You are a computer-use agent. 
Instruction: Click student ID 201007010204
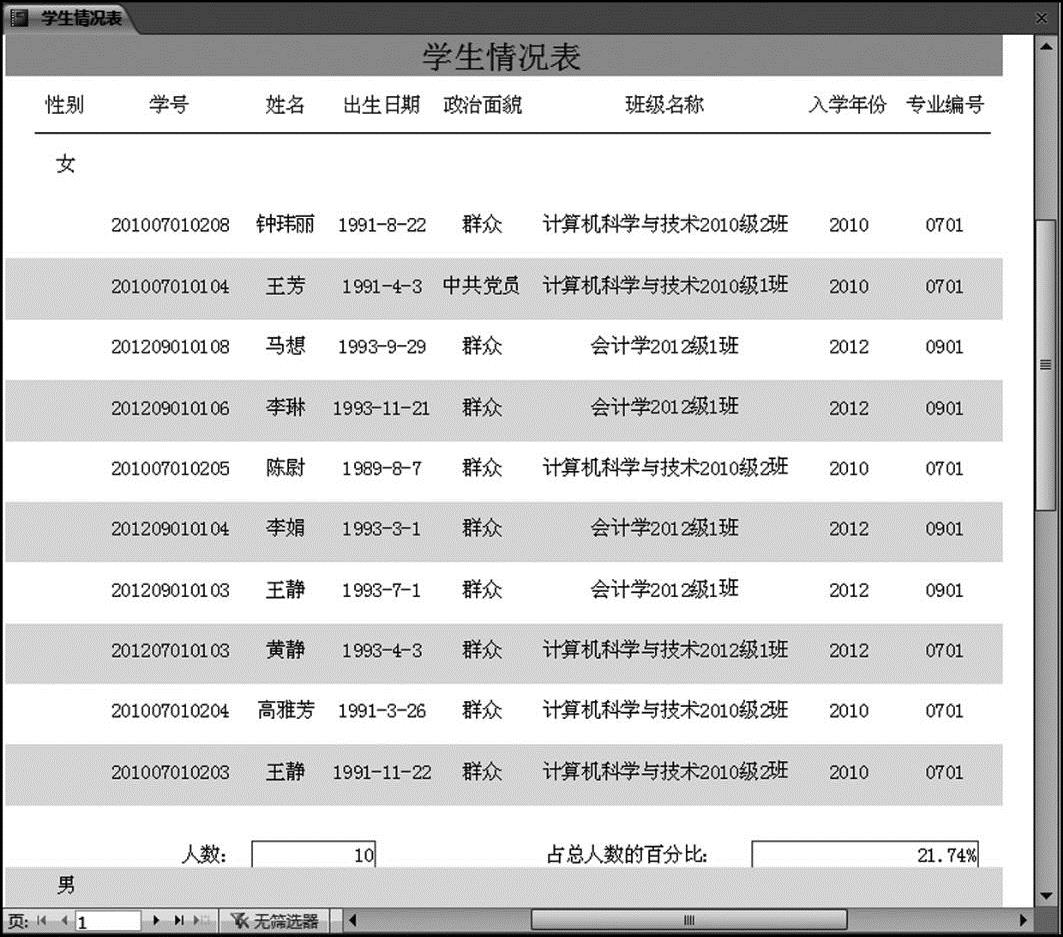pos(170,711)
